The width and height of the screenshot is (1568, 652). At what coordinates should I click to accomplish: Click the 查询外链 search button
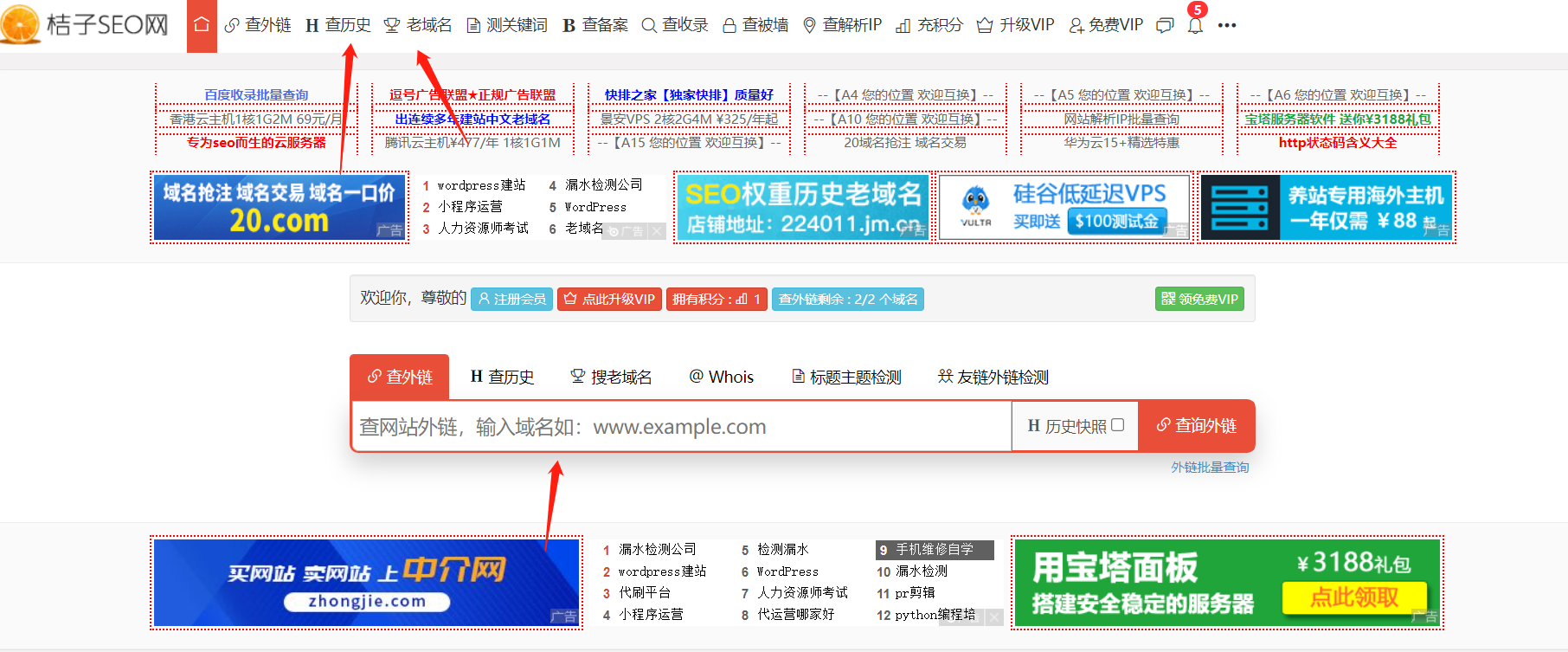[x=1196, y=425]
